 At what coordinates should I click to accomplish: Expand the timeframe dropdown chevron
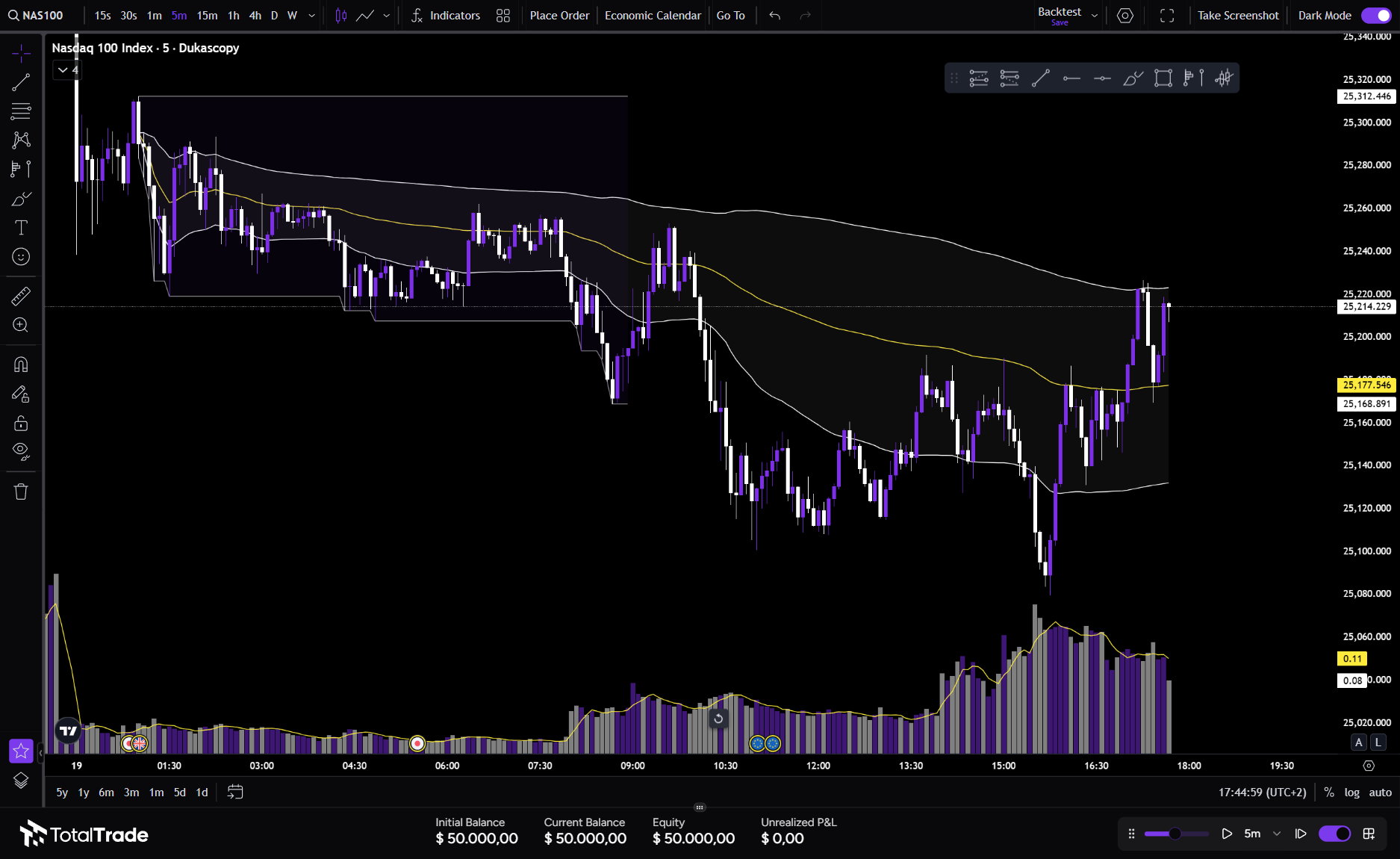tap(311, 15)
